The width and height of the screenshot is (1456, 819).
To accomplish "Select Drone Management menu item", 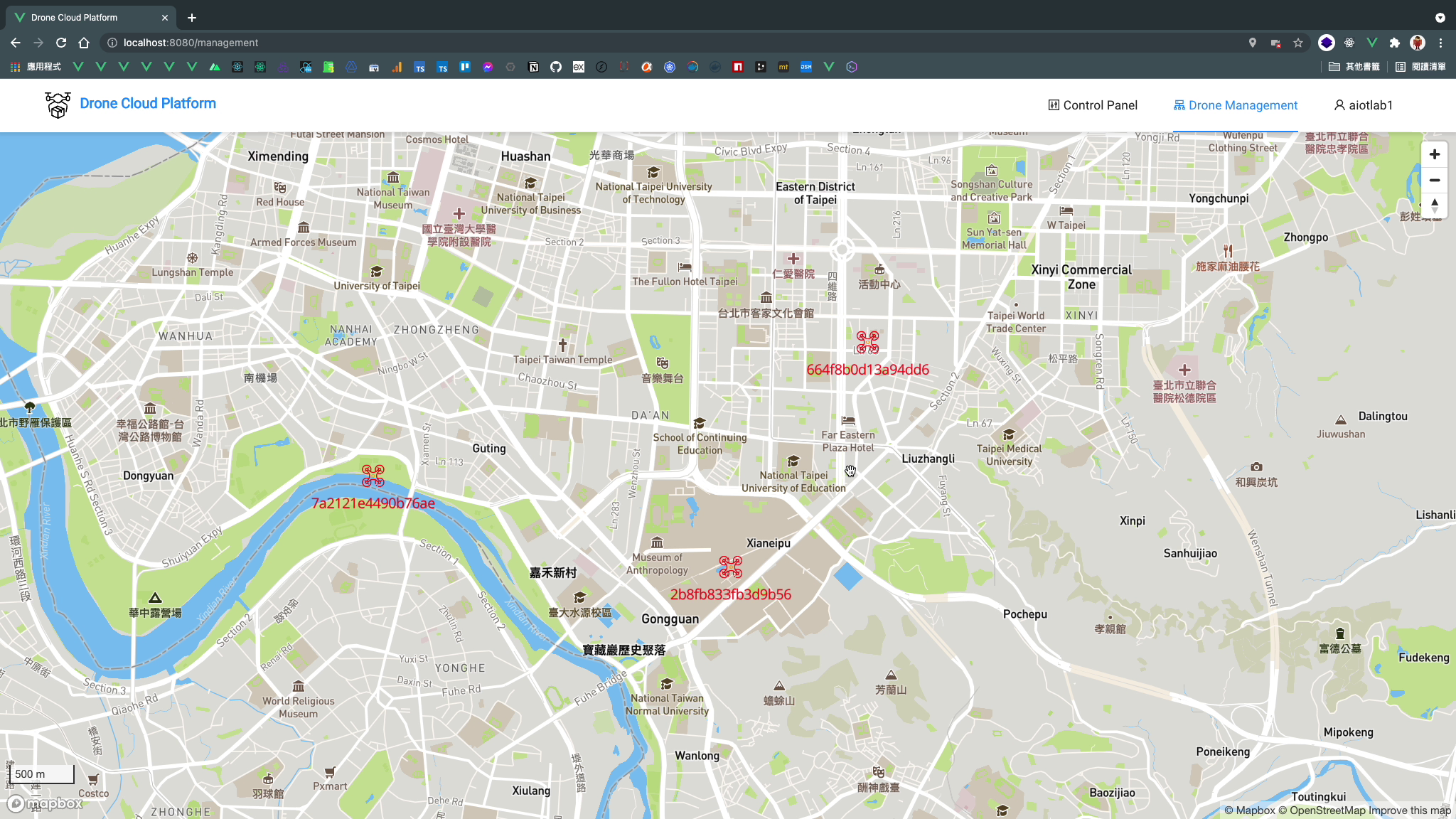I will click(1236, 105).
